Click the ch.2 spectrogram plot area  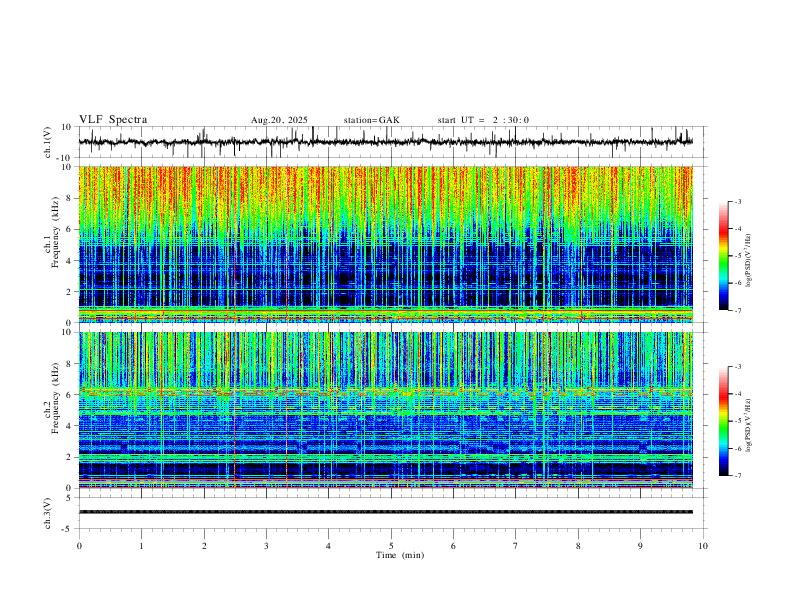coord(385,410)
